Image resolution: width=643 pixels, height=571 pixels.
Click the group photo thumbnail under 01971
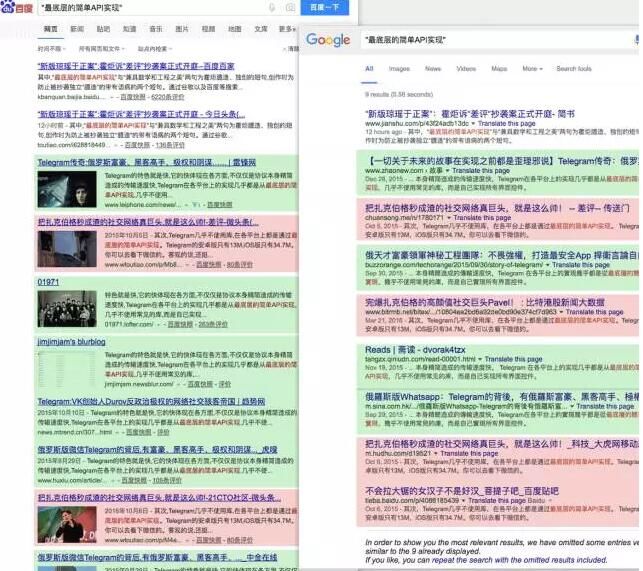[x=67, y=309]
